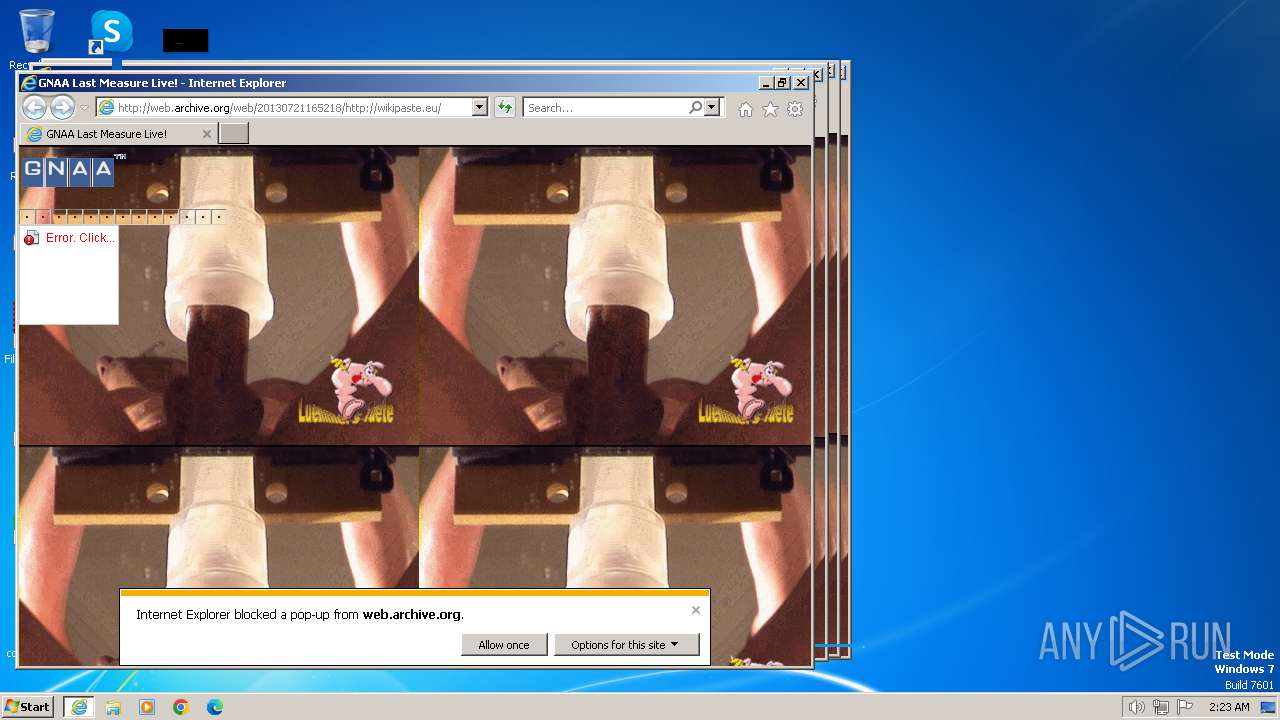Image resolution: width=1280 pixels, height=720 pixels.
Task: Open the volume speaker tray icon
Action: point(1136,707)
